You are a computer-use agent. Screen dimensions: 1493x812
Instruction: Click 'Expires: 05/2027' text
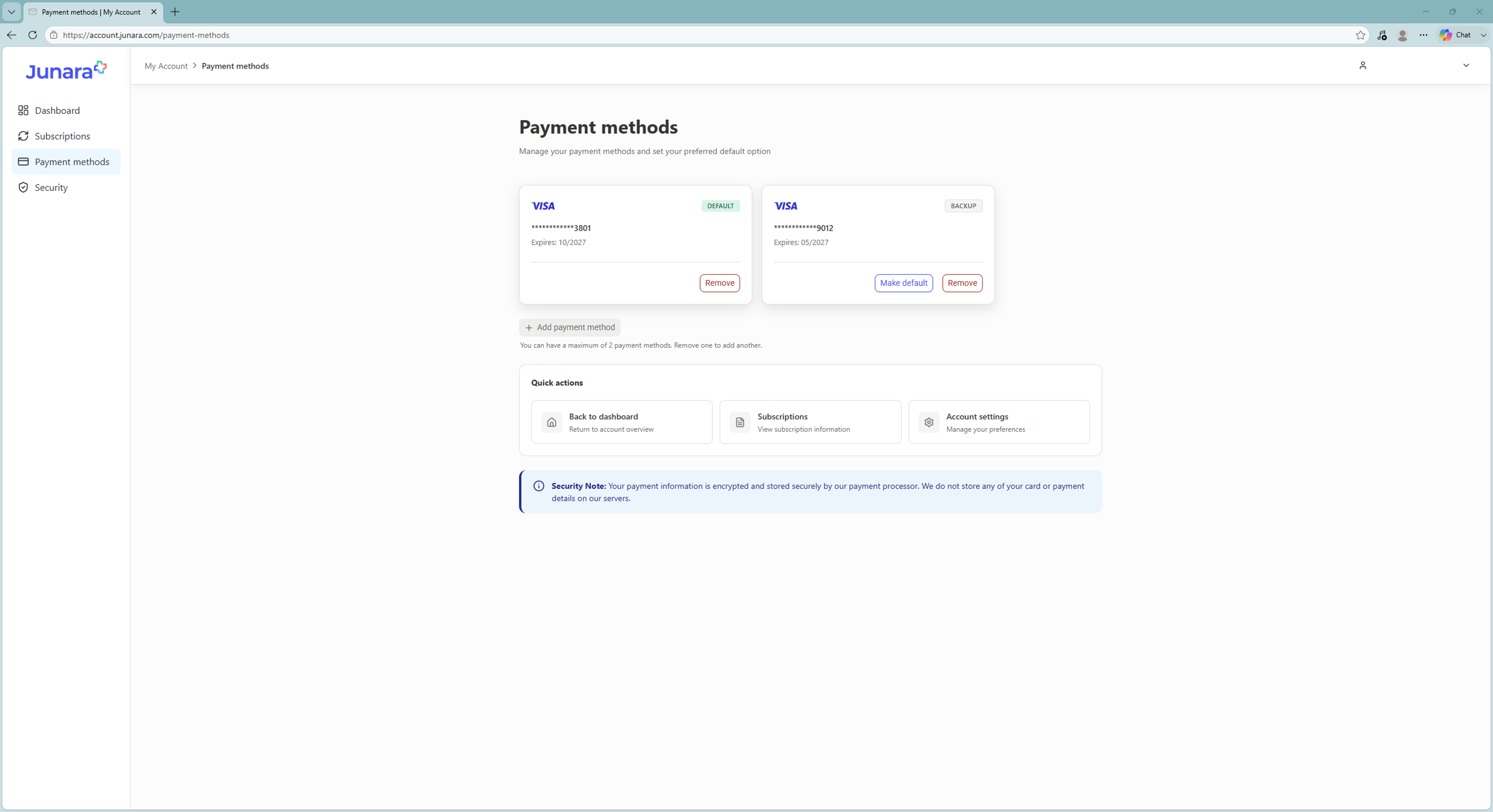(x=801, y=242)
